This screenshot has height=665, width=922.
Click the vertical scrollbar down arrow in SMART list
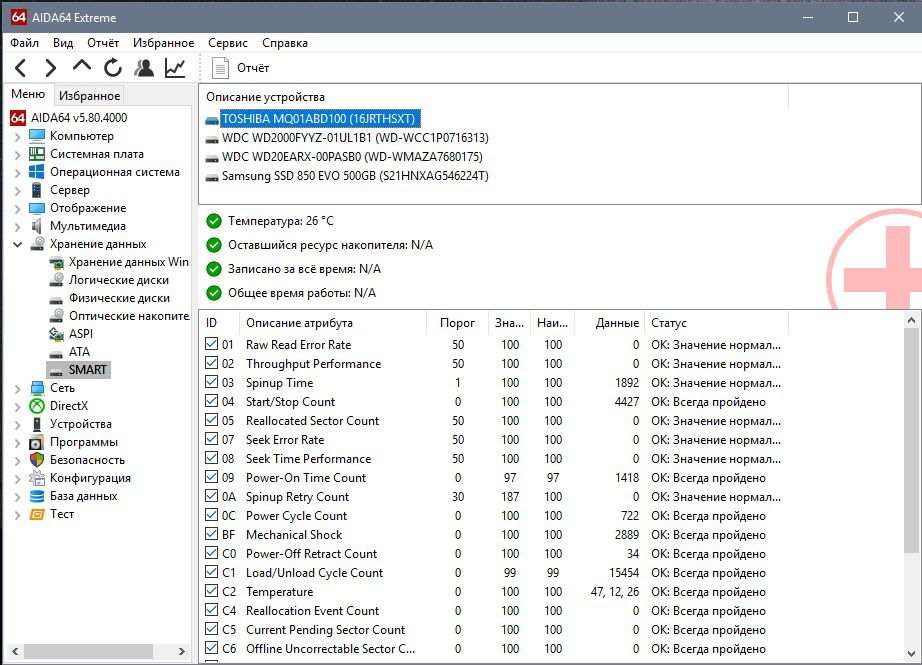911,654
